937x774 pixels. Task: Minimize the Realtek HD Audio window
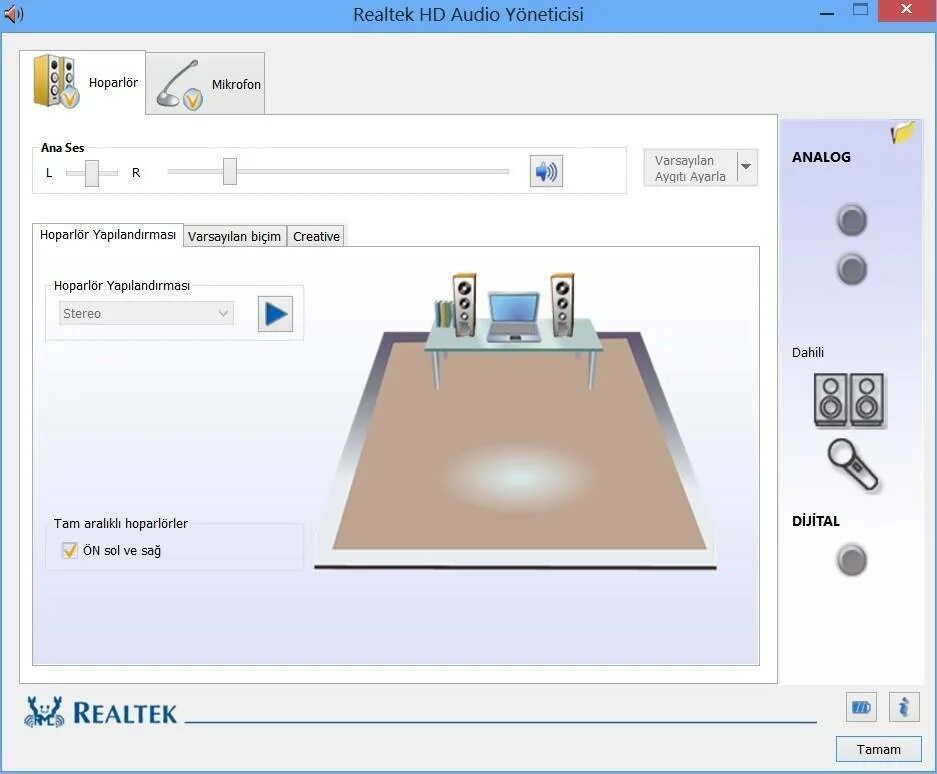click(827, 13)
